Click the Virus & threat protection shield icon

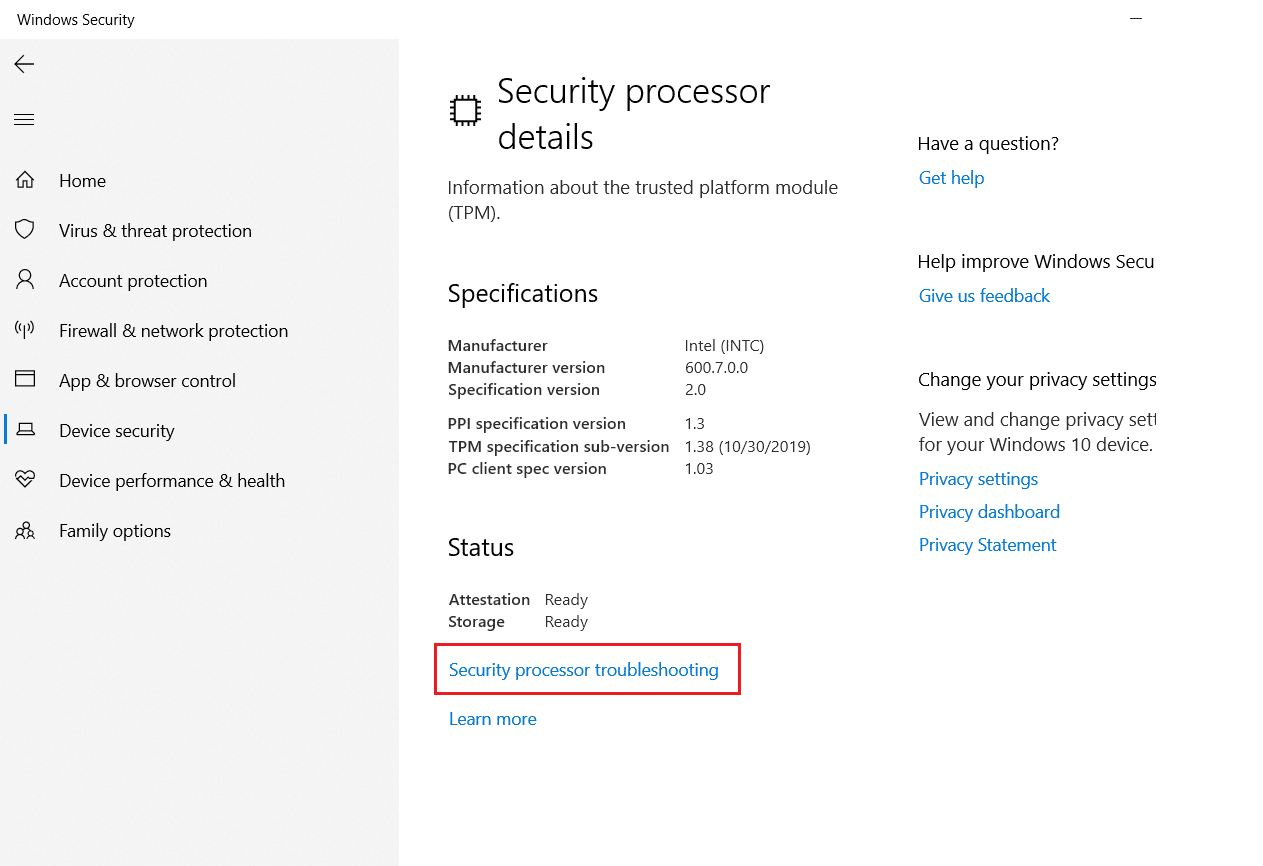click(25, 230)
